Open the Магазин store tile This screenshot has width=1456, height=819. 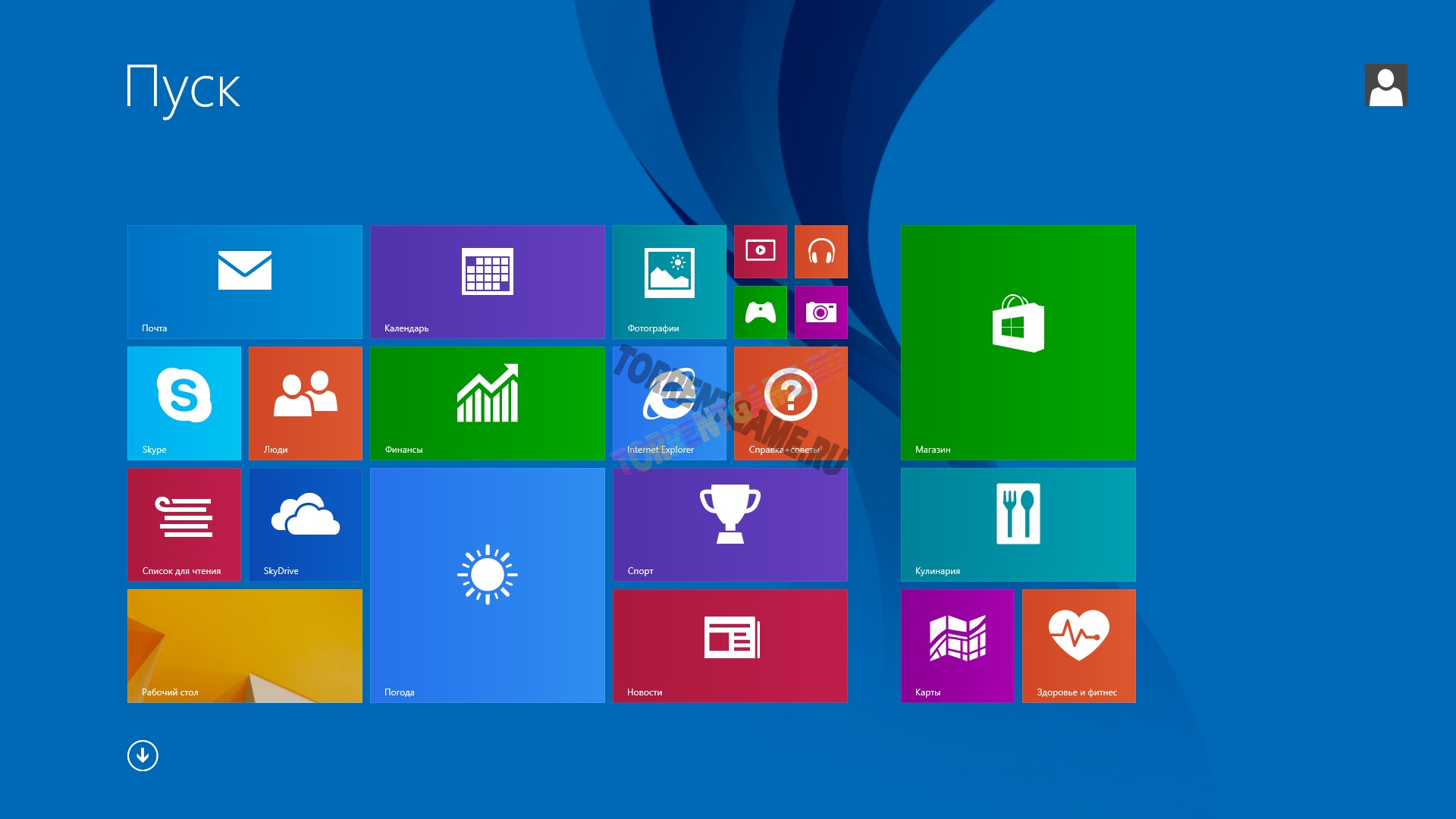(x=1018, y=342)
